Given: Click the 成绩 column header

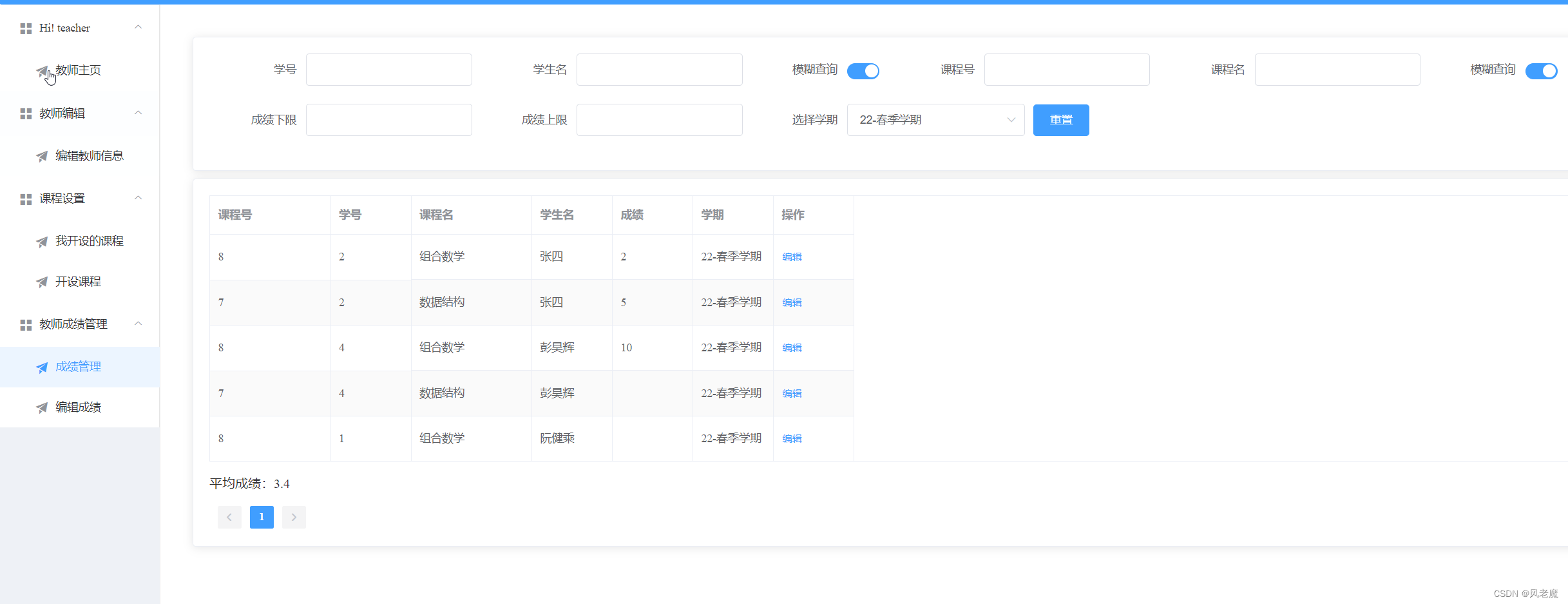Looking at the screenshot, I should (653, 215).
